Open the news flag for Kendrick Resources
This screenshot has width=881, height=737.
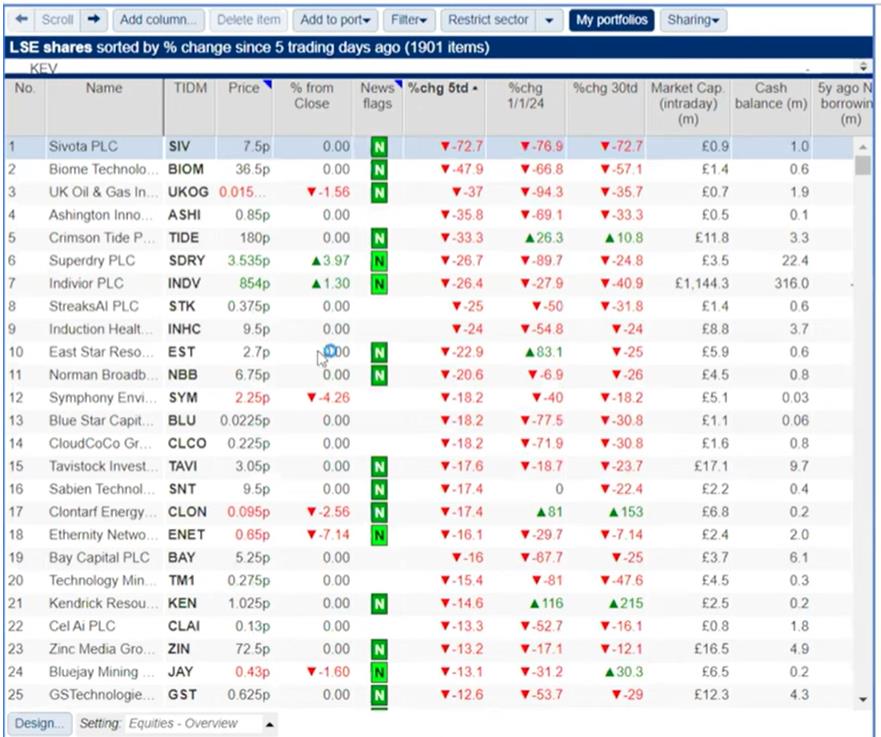(x=379, y=604)
